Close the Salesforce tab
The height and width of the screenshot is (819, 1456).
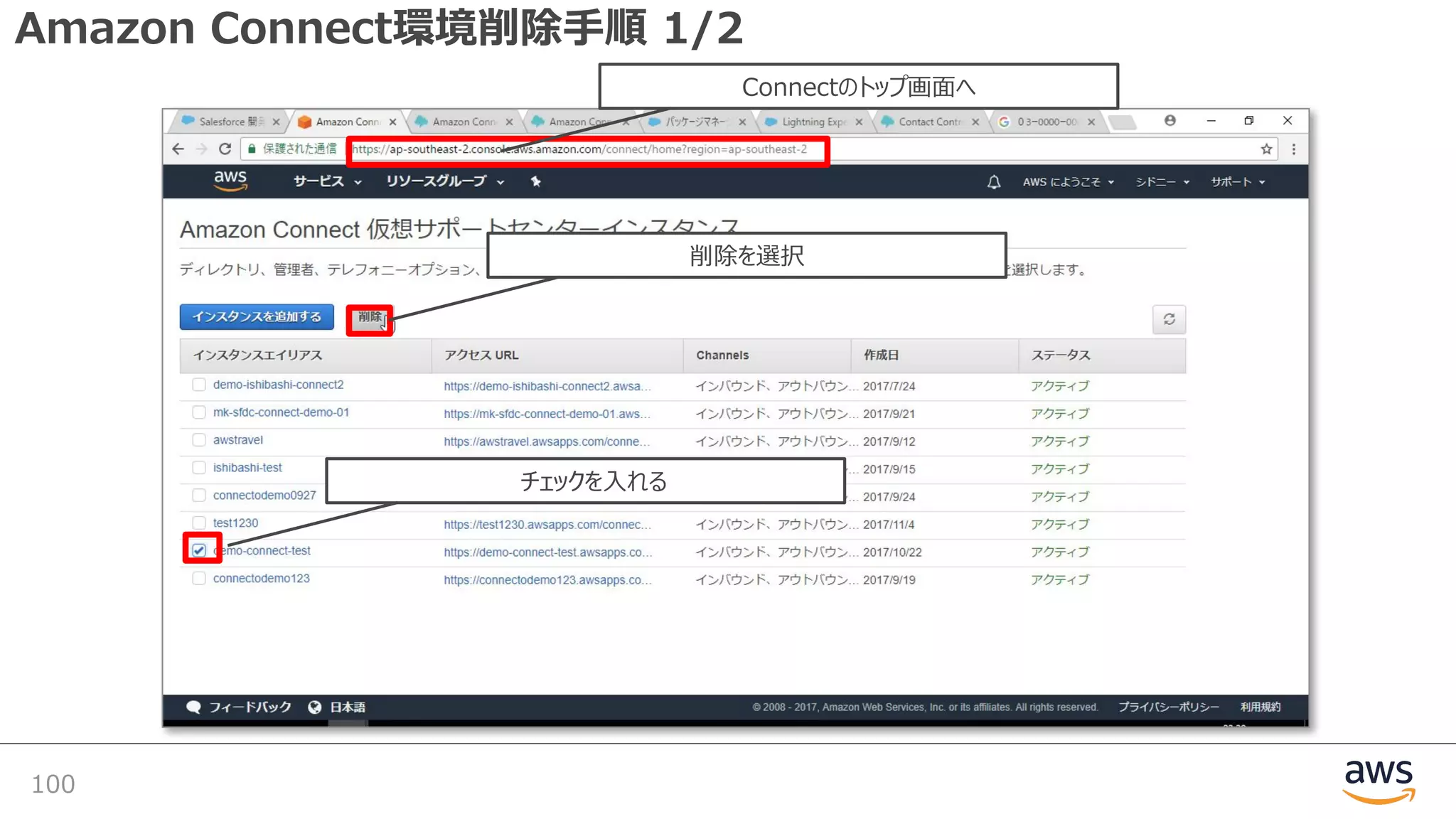277,122
